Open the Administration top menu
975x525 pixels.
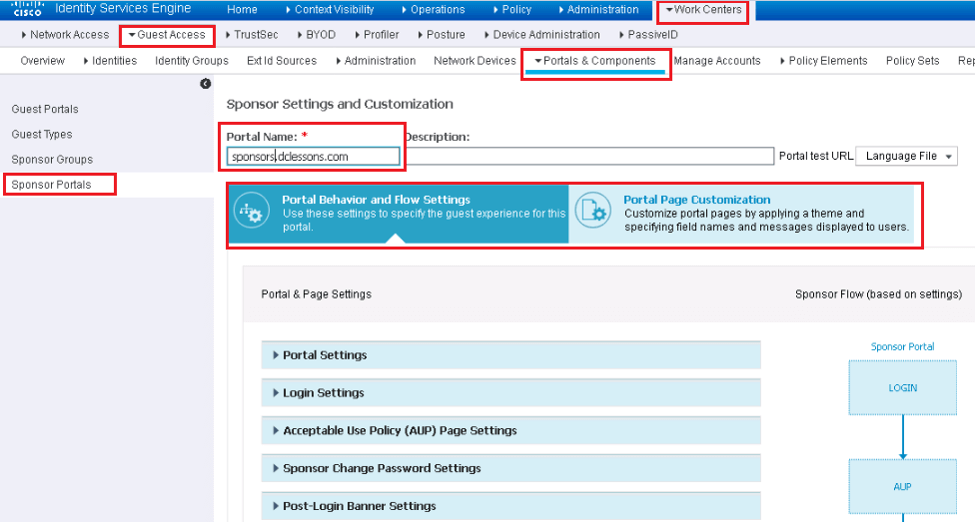coord(598,9)
